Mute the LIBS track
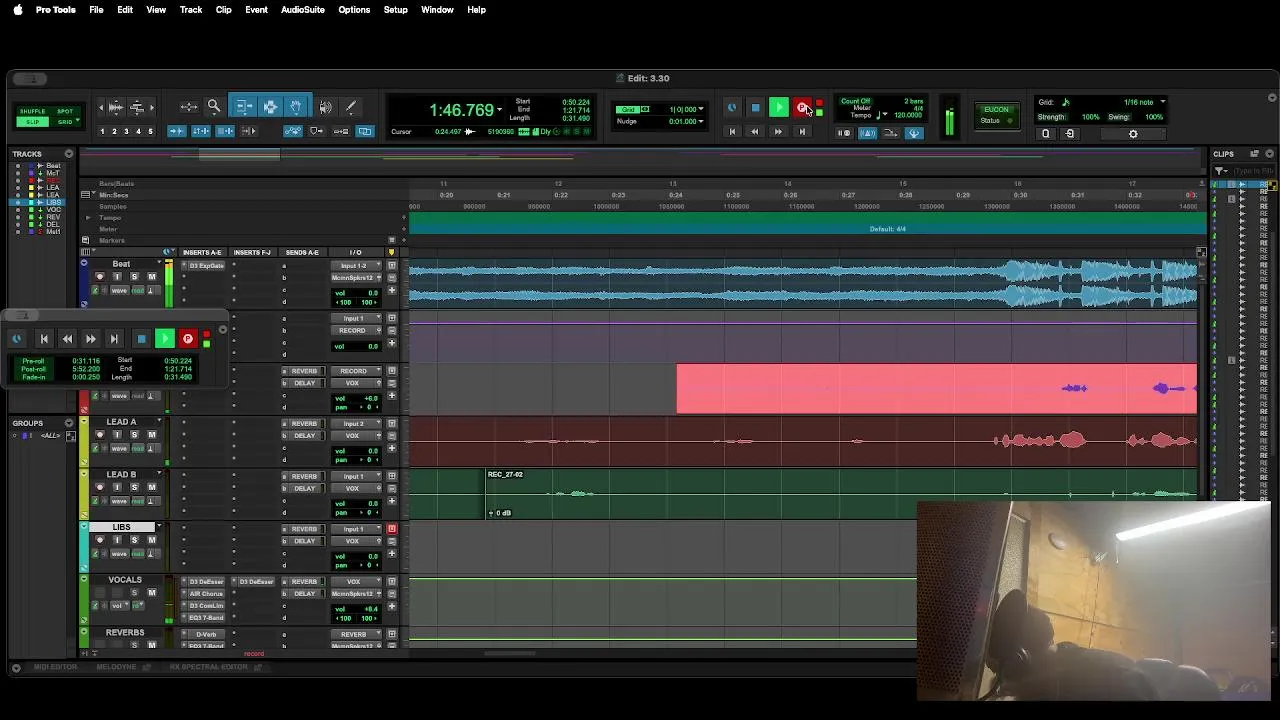1280x720 pixels. [152, 540]
